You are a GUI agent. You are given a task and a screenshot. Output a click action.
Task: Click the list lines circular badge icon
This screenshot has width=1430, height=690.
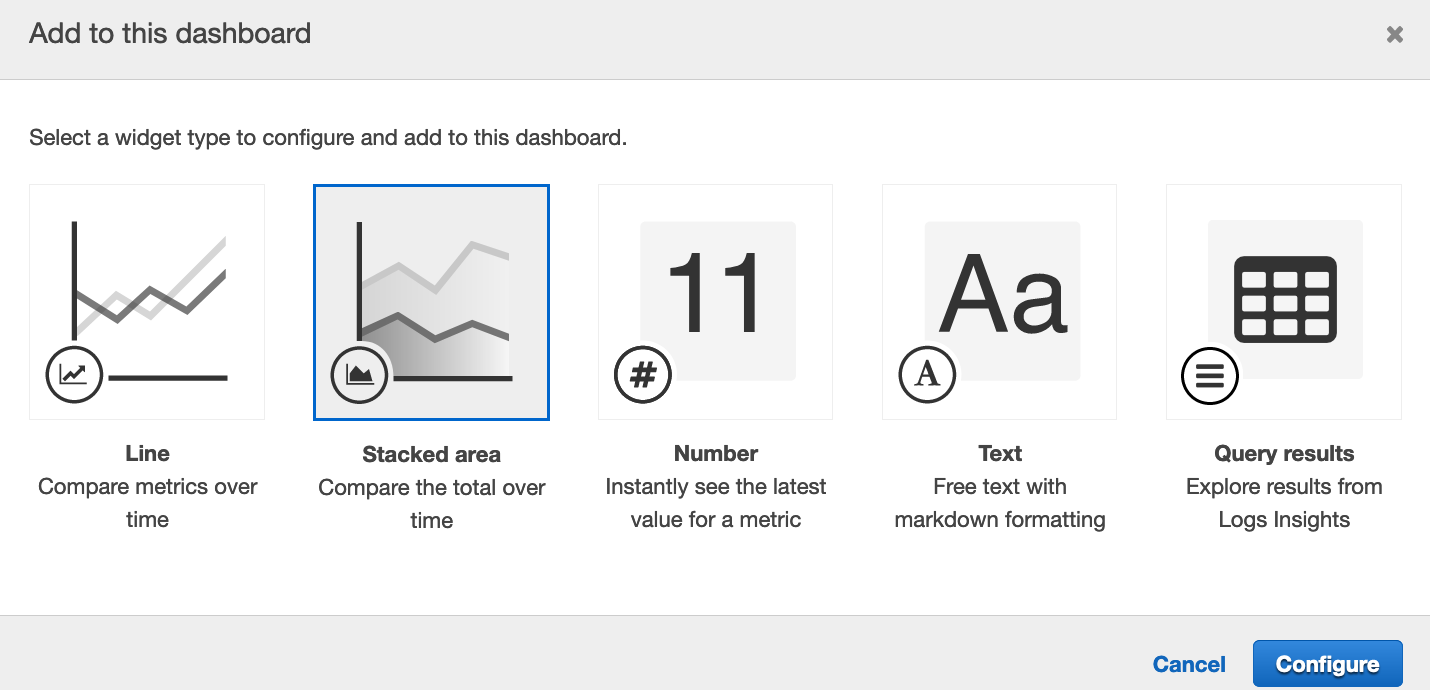[1210, 375]
